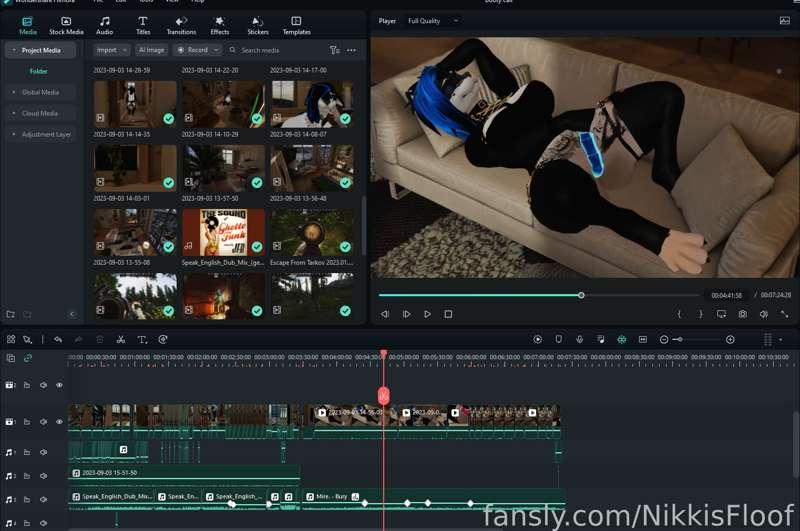Stop playback in the player
This screenshot has height=531, width=800.
pyautogui.click(x=448, y=314)
